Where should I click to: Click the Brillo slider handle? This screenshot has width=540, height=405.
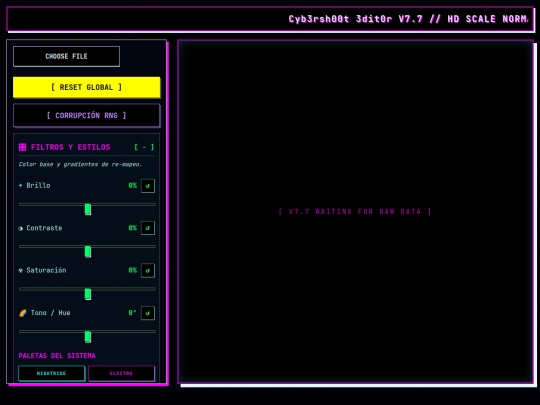pyautogui.click(x=88, y=209)
